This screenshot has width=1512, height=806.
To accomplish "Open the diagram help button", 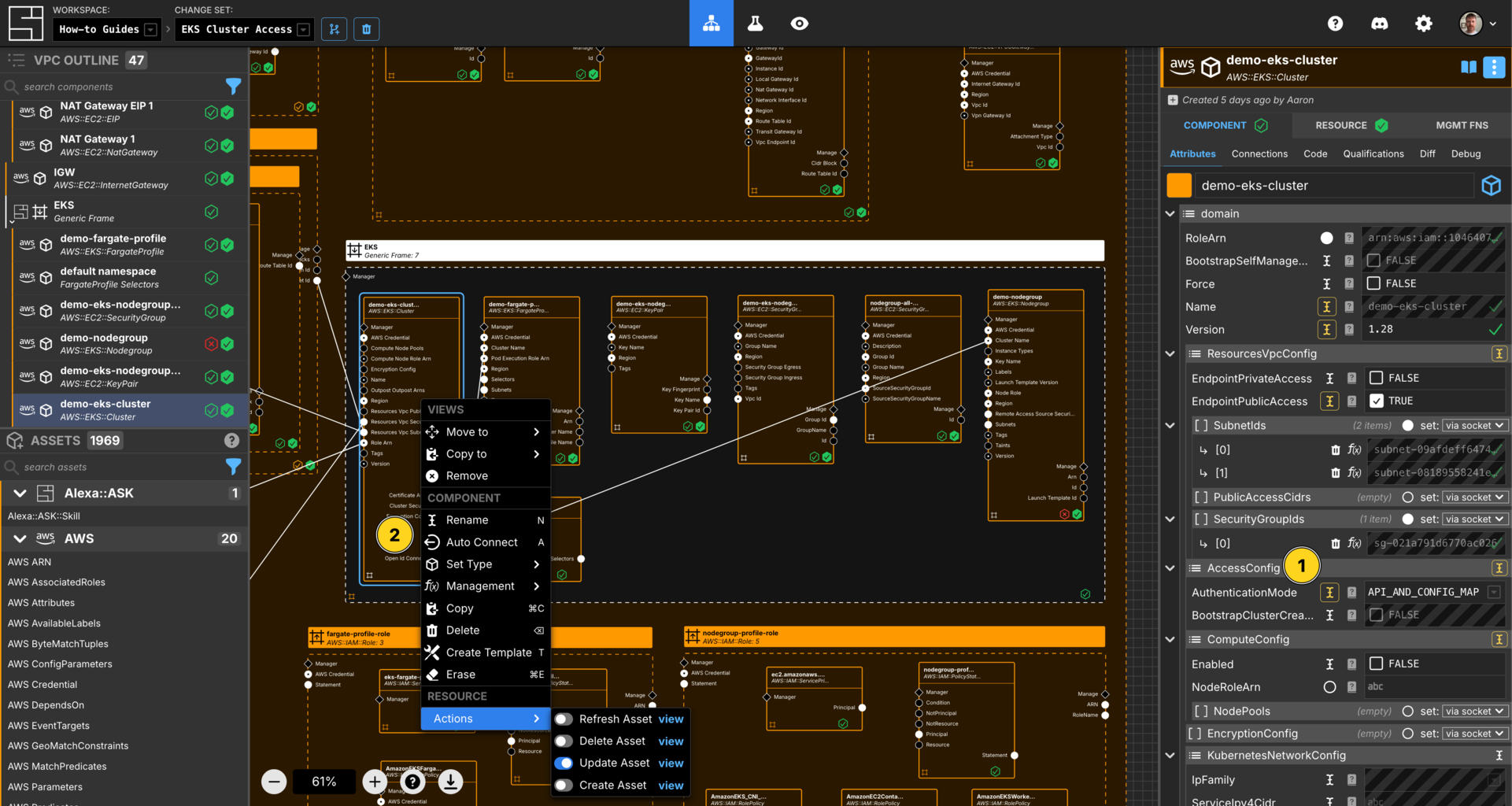I will click(x=412, y=782).
